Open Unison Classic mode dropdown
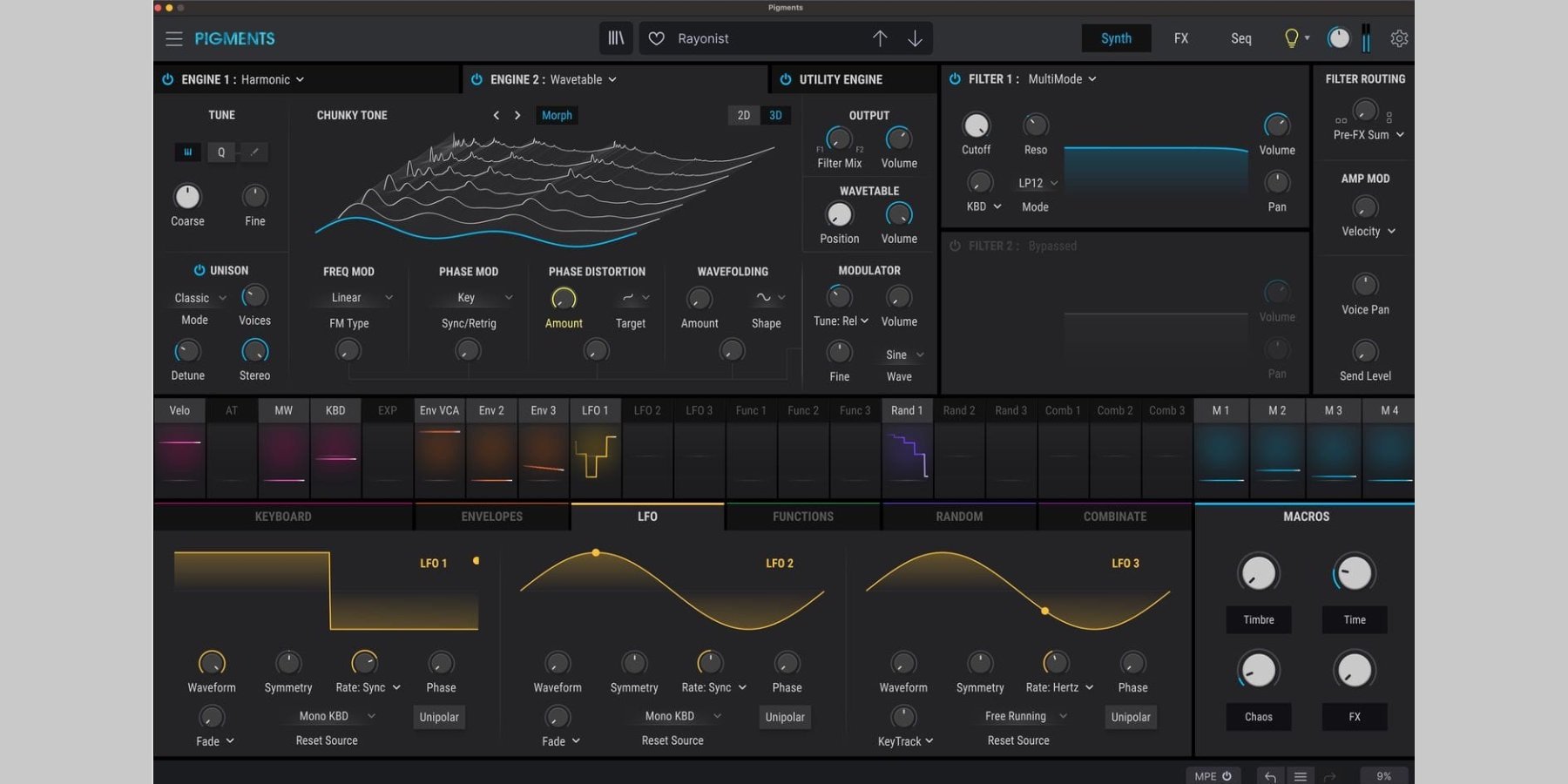Viewport: 1568px width, 784px height. tap(200, 298)
